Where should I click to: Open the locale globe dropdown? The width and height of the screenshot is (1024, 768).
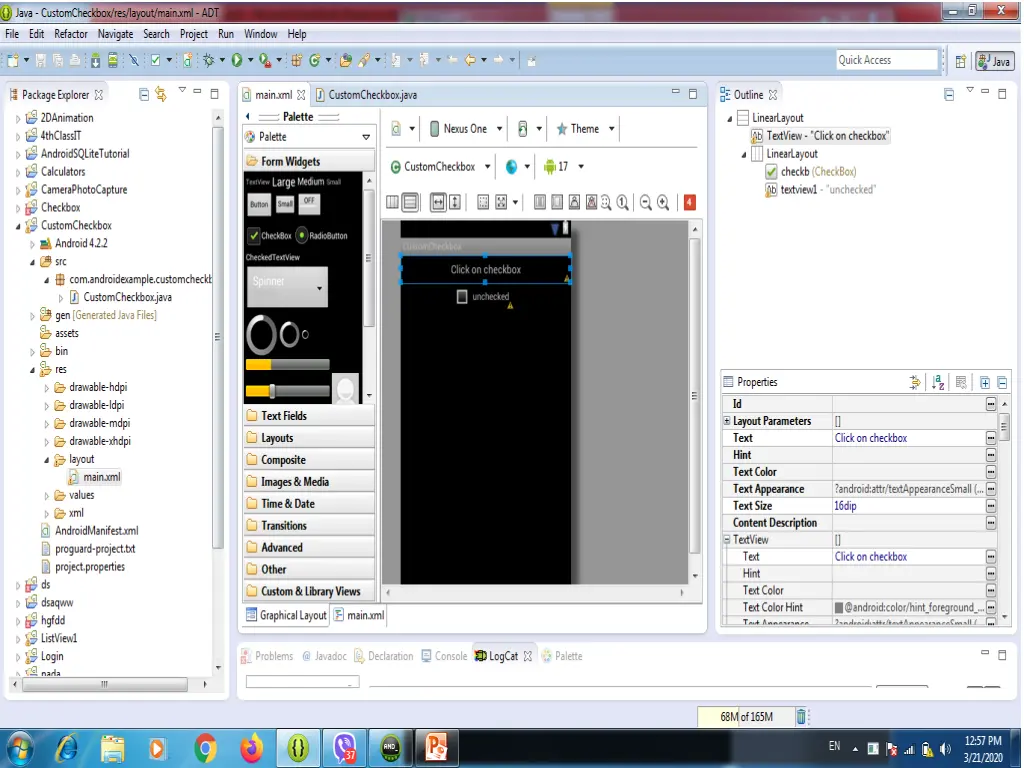click(517, 167)
